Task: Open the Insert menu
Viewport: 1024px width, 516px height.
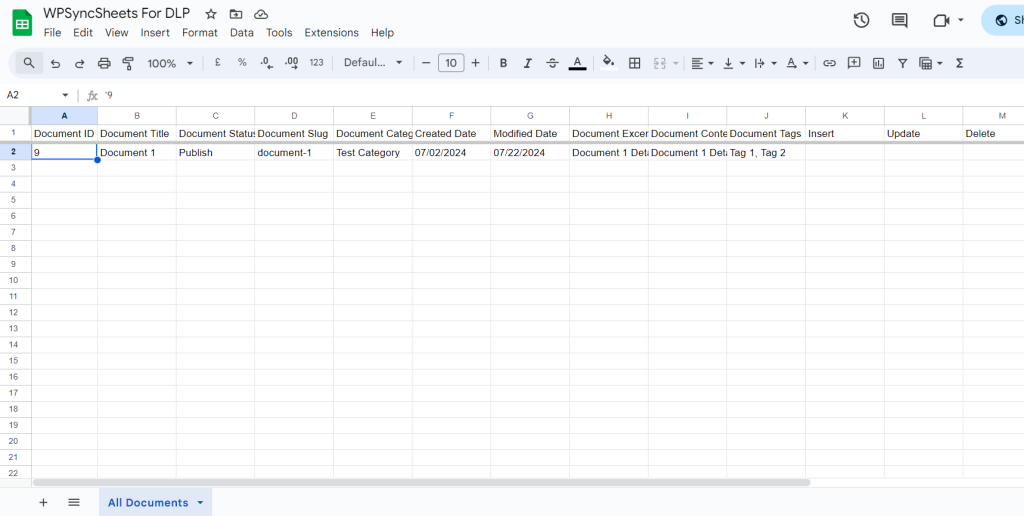Action: pos(155,33)
